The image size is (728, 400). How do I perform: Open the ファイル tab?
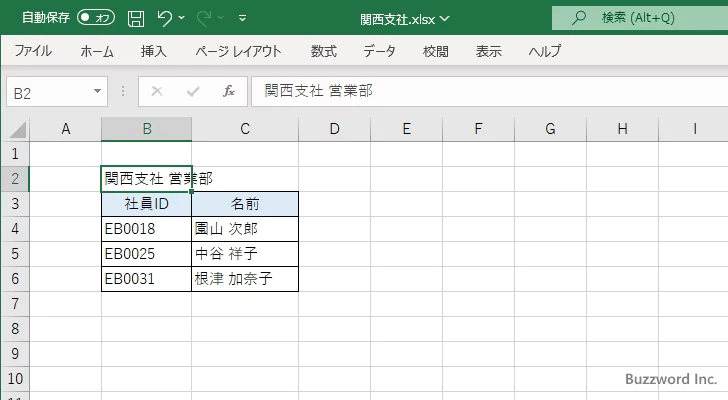[33, 51]
